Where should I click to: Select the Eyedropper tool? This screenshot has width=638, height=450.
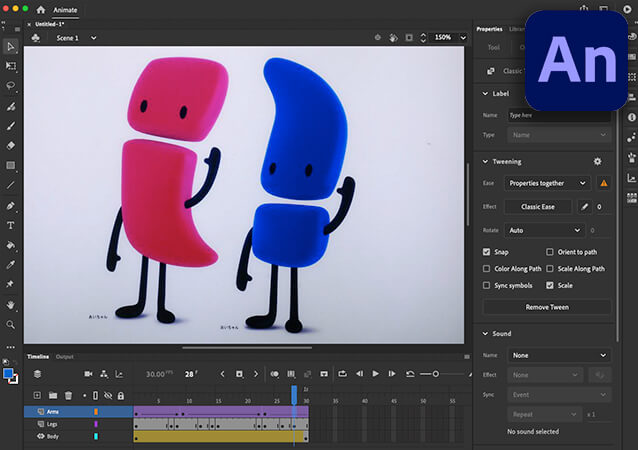coord(11,265)
